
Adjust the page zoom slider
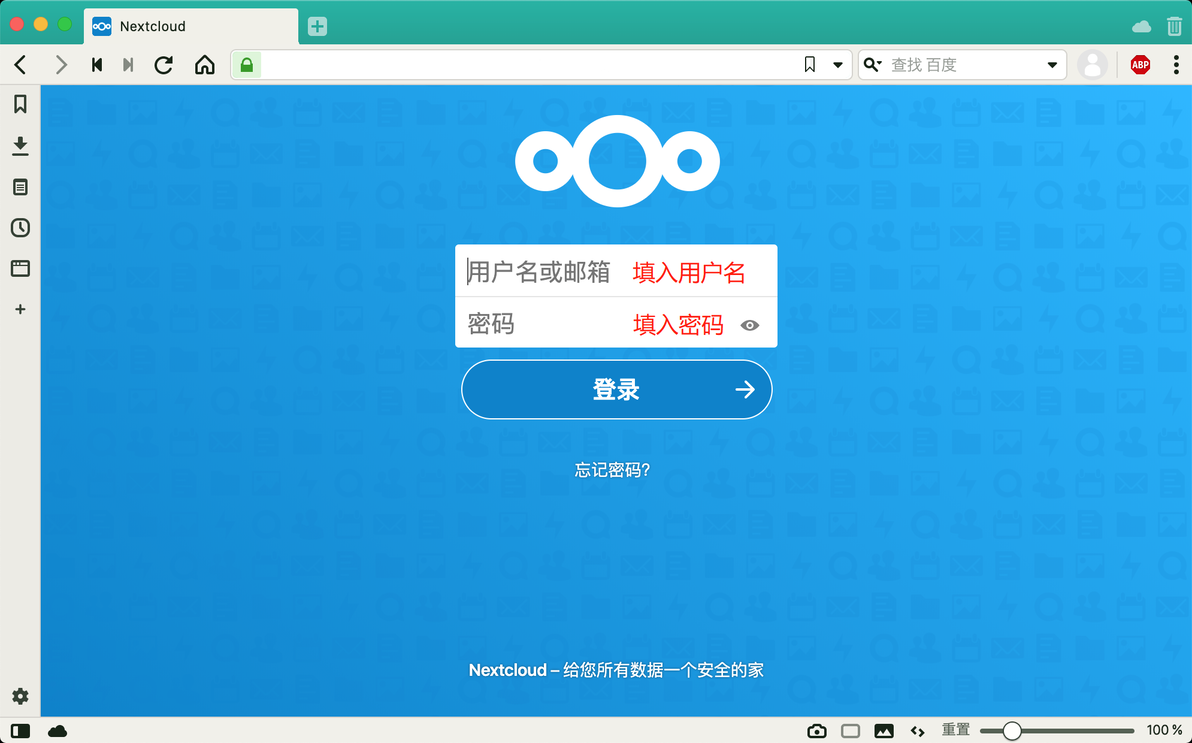[1057, 731]
